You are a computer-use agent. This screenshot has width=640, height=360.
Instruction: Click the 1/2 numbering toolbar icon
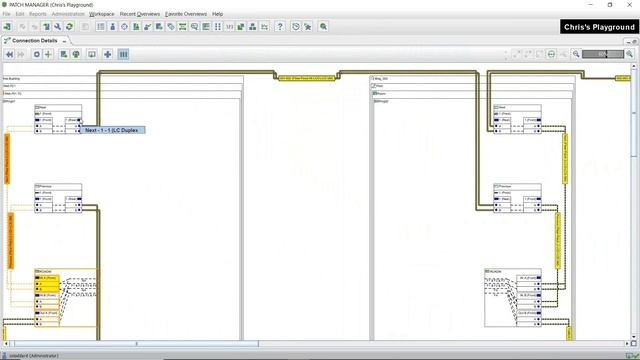229,27
